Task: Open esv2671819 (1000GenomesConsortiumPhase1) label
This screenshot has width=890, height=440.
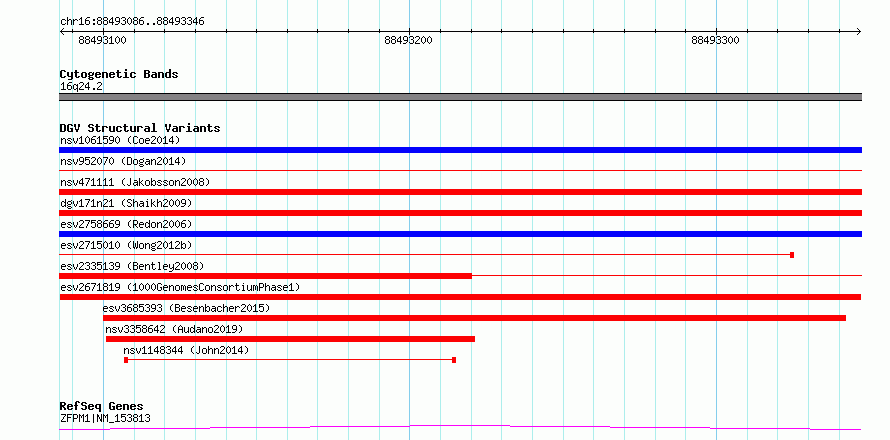Action: (x=180, y=287)
